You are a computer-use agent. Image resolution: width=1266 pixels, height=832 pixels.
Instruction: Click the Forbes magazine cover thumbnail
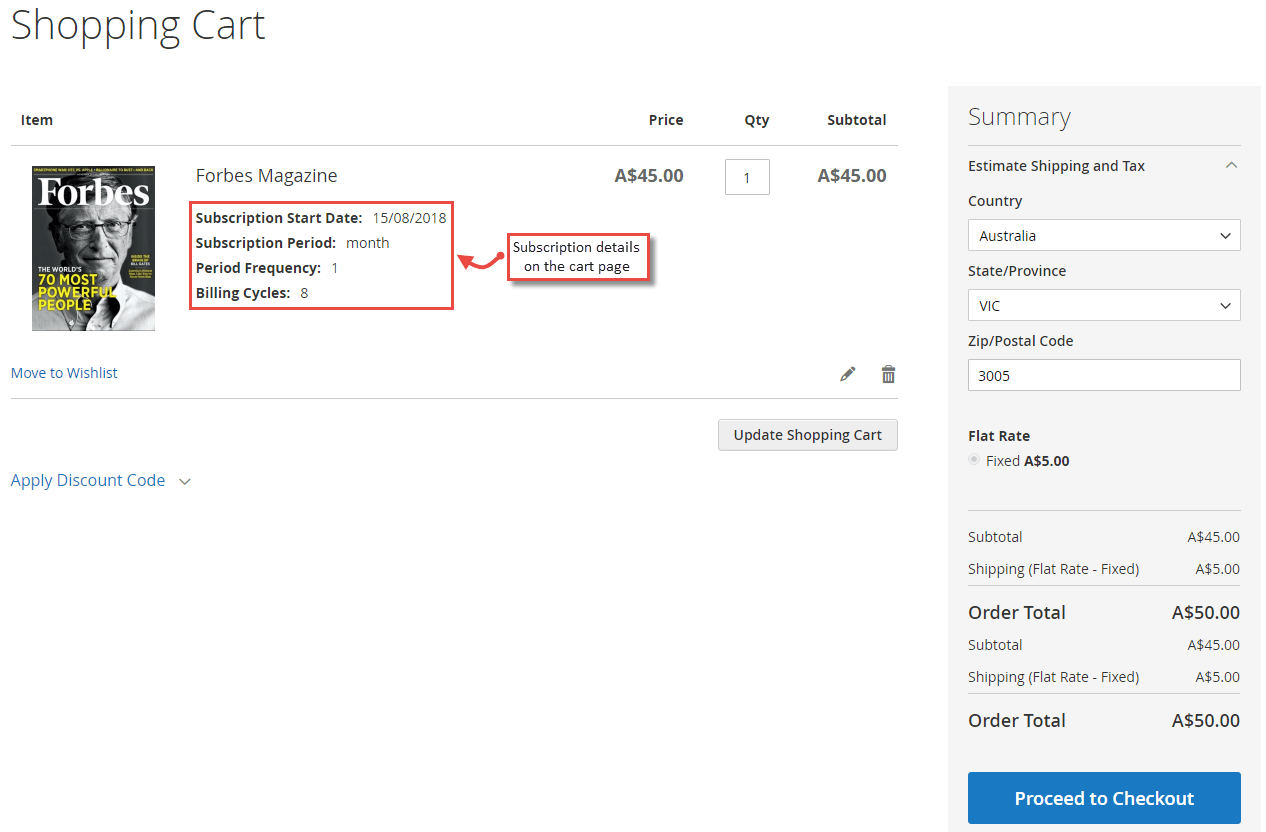point(93,248)
